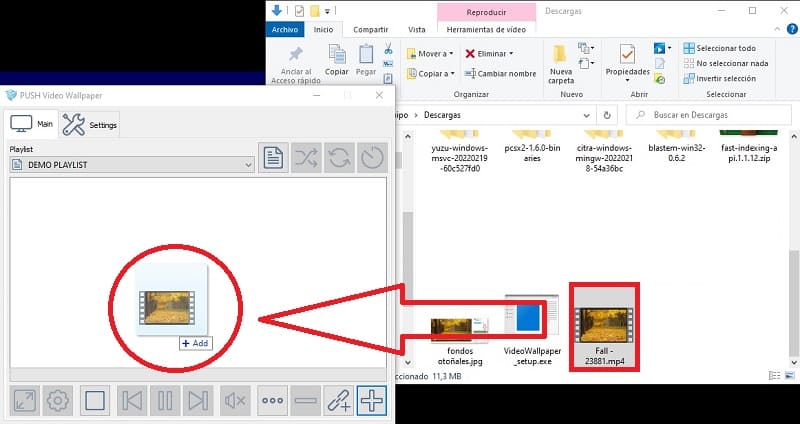Viewport: 800px width, 424px height.
Task: Click the scissors cut icon in ribbon
Action: click(x=388, y=49)
